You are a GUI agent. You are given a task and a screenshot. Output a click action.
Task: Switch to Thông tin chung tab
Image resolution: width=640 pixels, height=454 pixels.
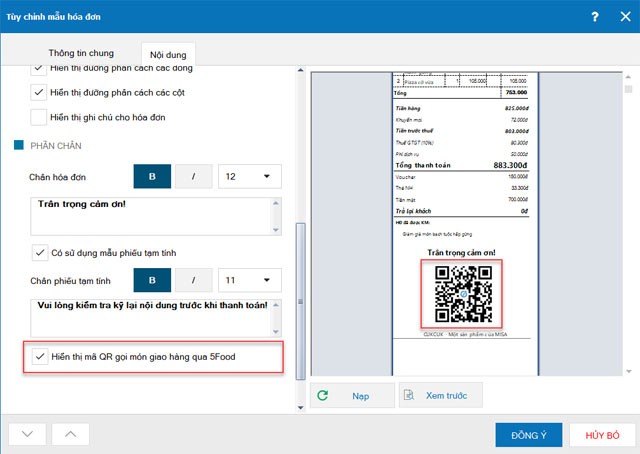pyautogui.click(x=81, y=52)
